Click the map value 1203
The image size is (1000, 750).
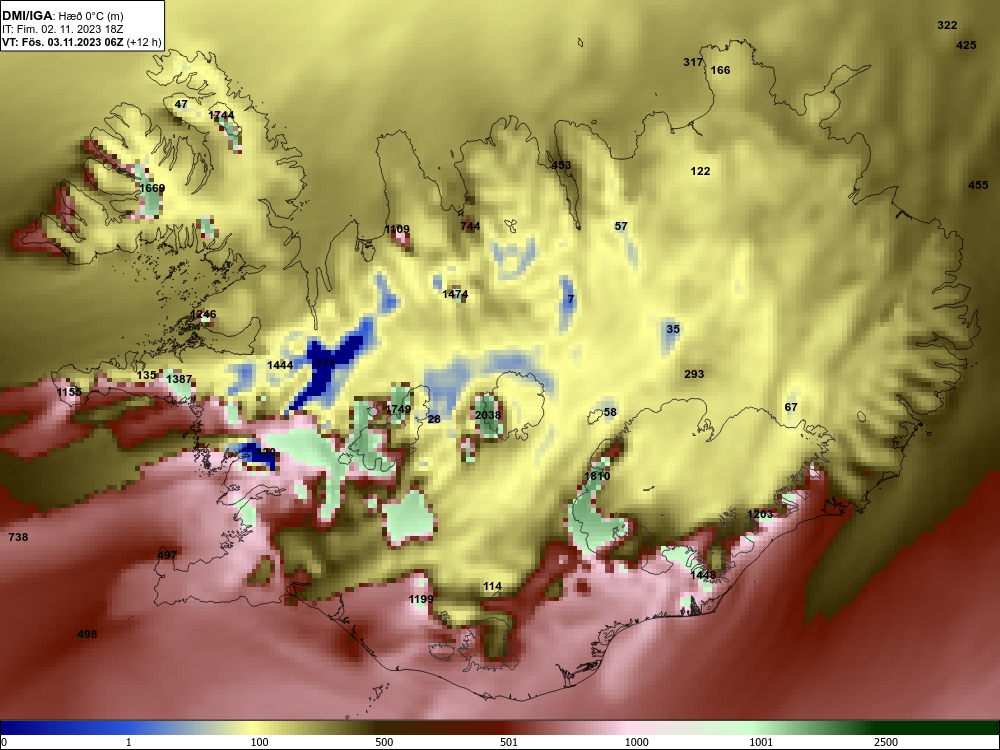coord(760,514)
